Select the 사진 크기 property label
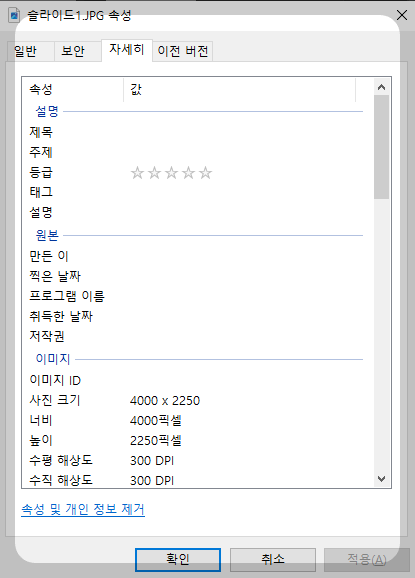 pyautogui.click(x=55, y=400)
